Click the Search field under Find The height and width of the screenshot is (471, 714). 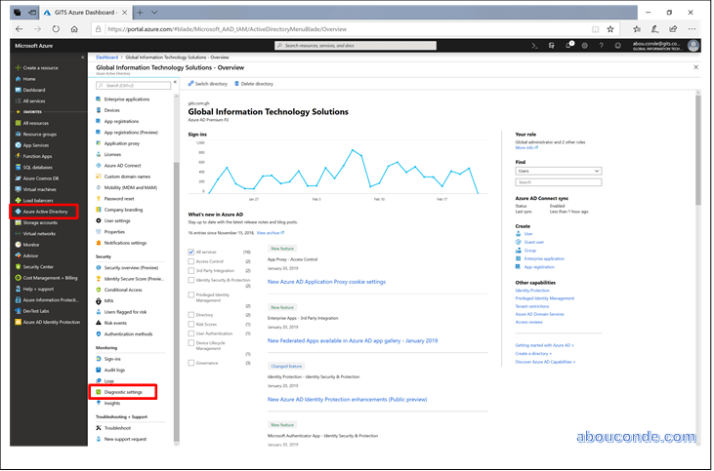[558, 183]
